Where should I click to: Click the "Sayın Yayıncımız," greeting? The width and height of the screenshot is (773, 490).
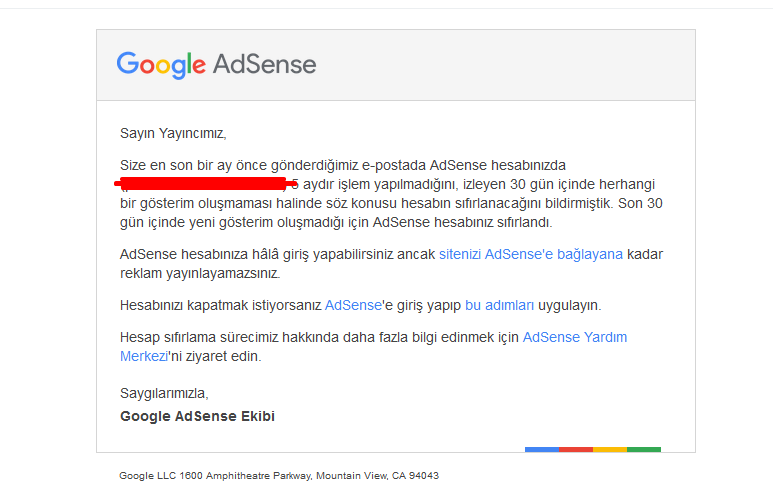173,134
